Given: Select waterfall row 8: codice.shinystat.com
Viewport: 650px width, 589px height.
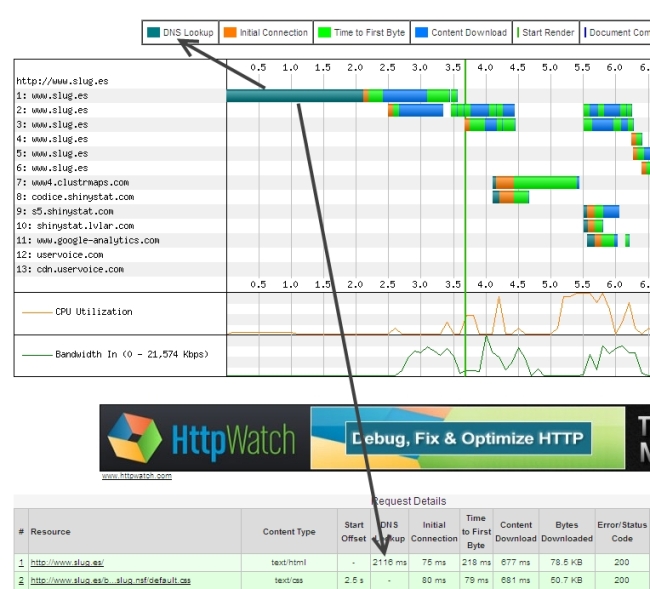Looking at the screenshot, I should [75, 197].
